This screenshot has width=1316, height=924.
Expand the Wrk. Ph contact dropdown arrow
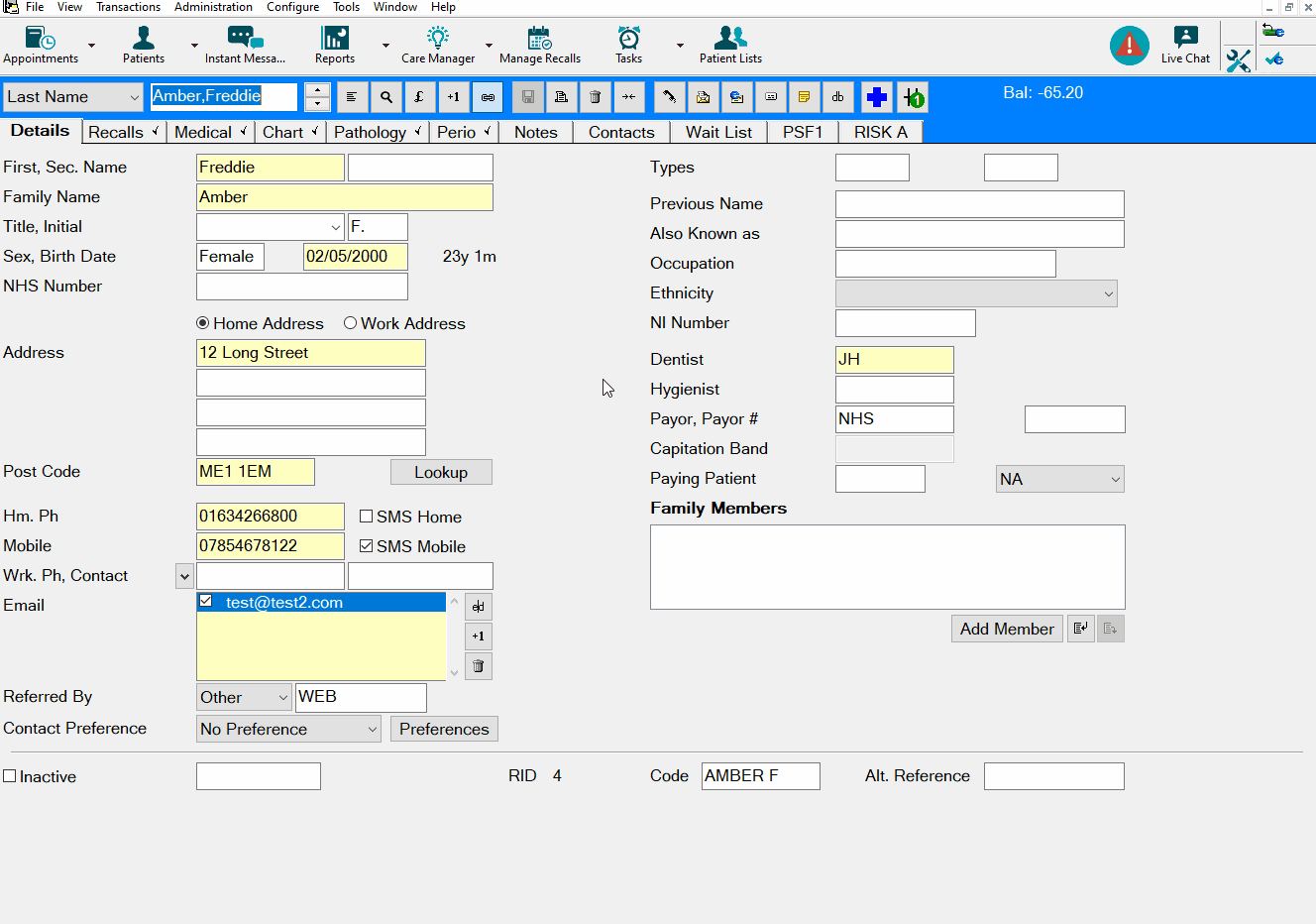[184, 576]
